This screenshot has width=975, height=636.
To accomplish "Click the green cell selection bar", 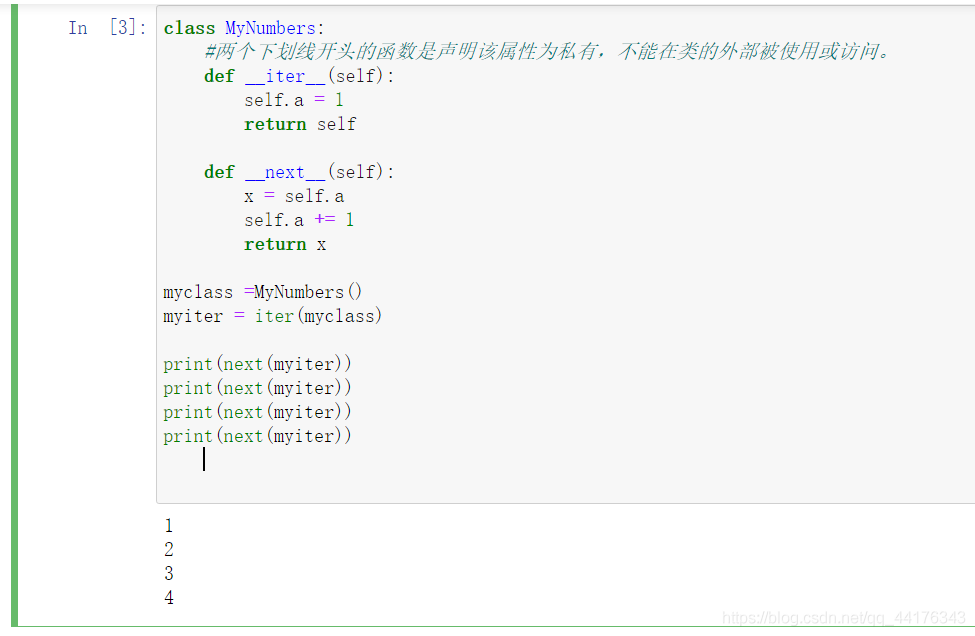I will pos(14,315).
